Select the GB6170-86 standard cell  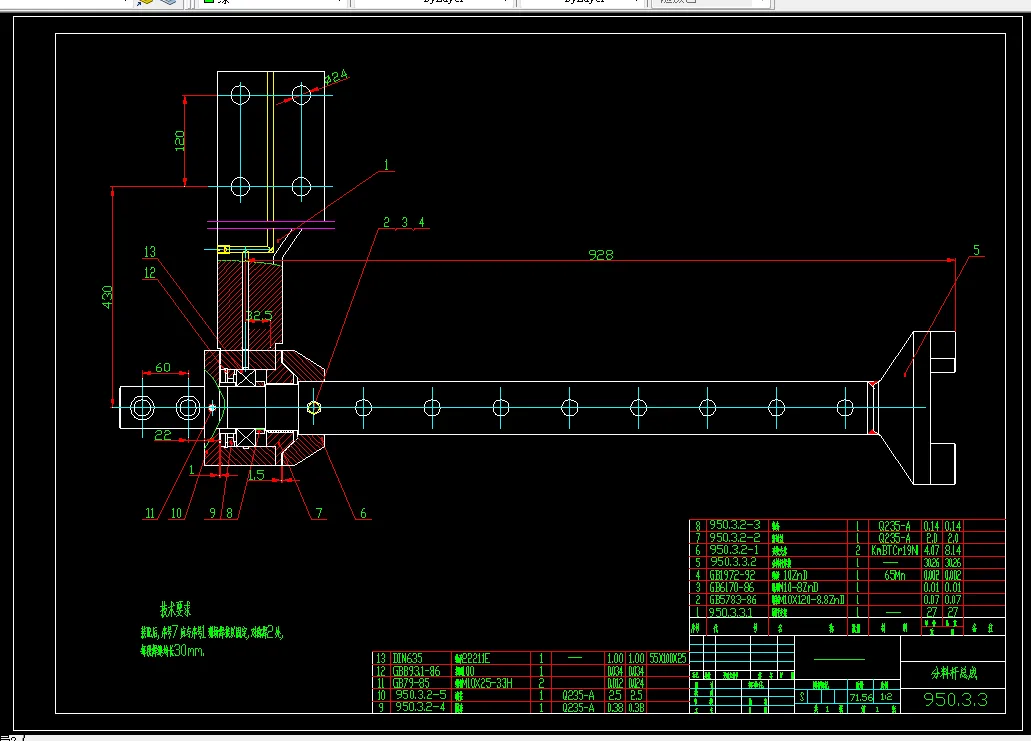[732, 587]
